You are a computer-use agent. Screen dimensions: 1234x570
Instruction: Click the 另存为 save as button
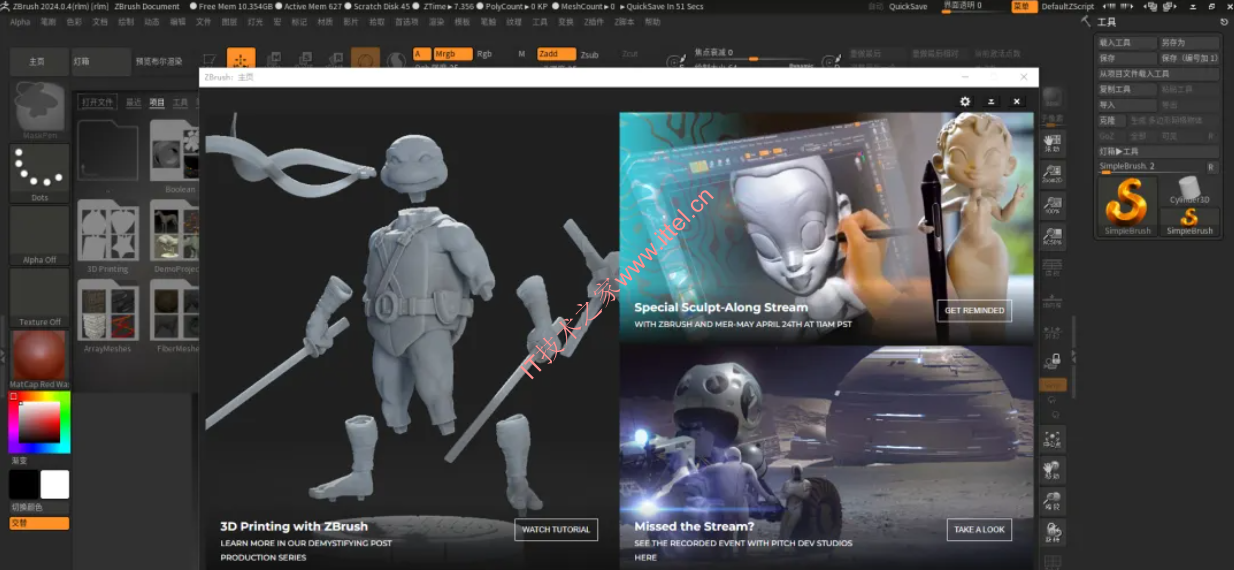point(1189,43)
